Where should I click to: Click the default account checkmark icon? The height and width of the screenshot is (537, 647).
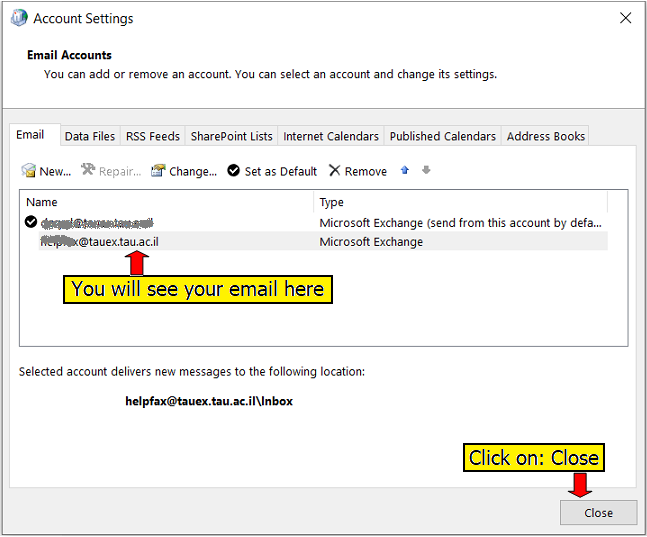click(31, 222)
